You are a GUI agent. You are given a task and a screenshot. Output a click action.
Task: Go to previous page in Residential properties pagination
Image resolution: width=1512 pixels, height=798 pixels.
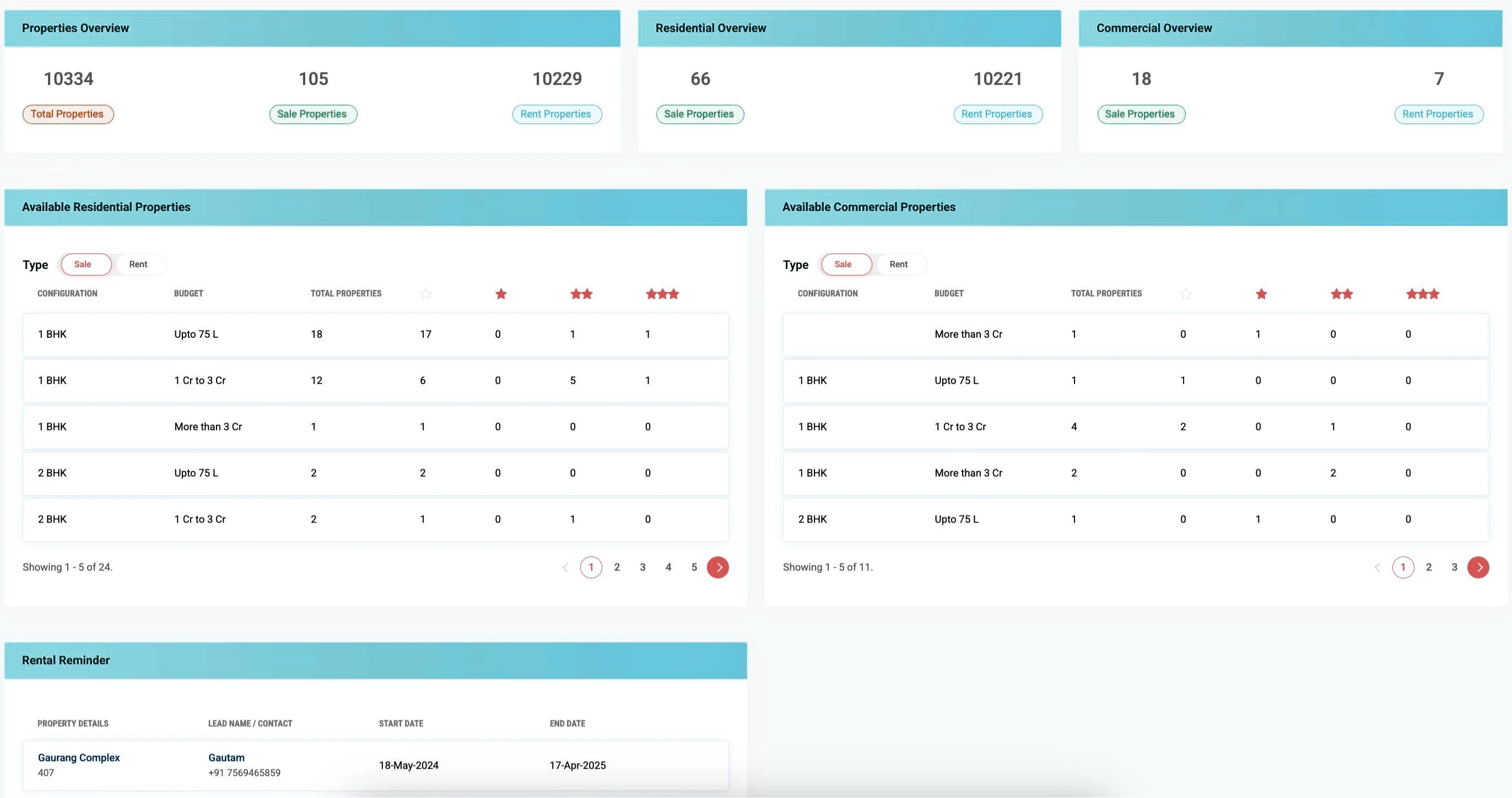(565, 567)
